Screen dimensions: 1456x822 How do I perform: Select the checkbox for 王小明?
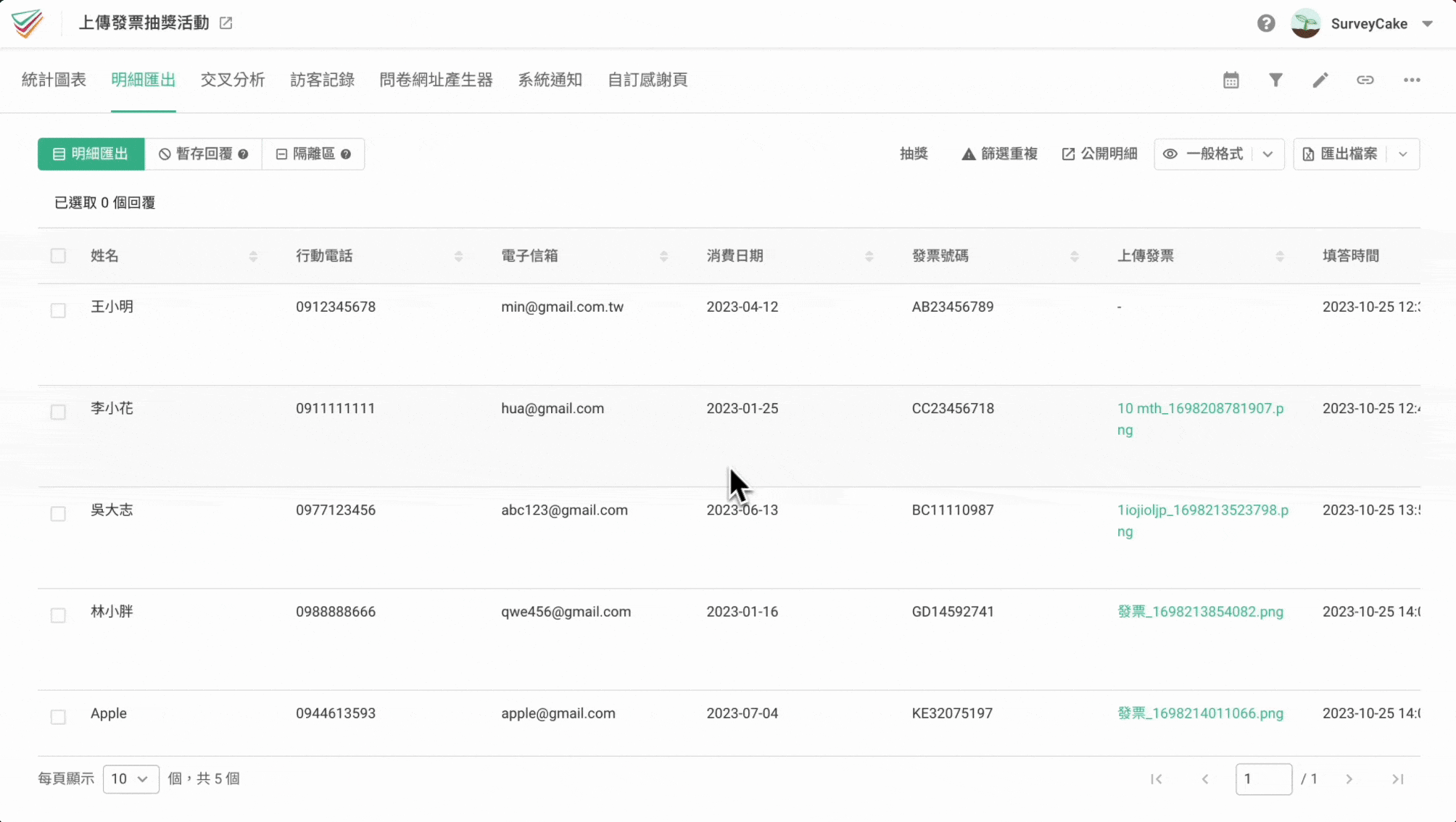[x=58, y=310]
